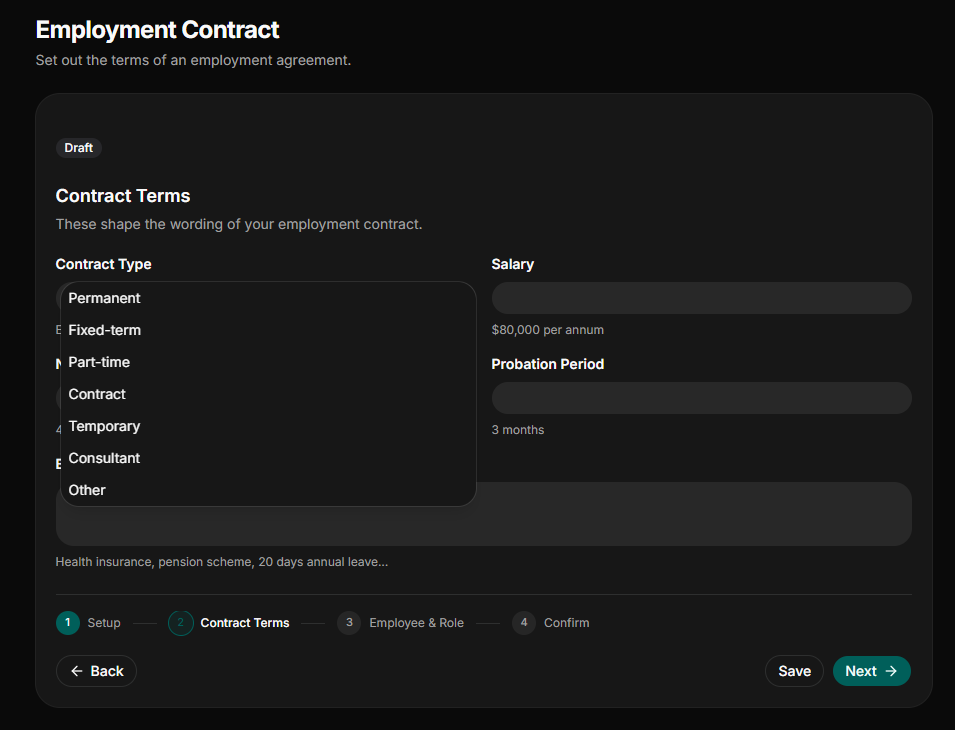The height and width of the screenshot is (730, 955).
Task: Pick Part-time contract type
Action: tap(268, 362)
